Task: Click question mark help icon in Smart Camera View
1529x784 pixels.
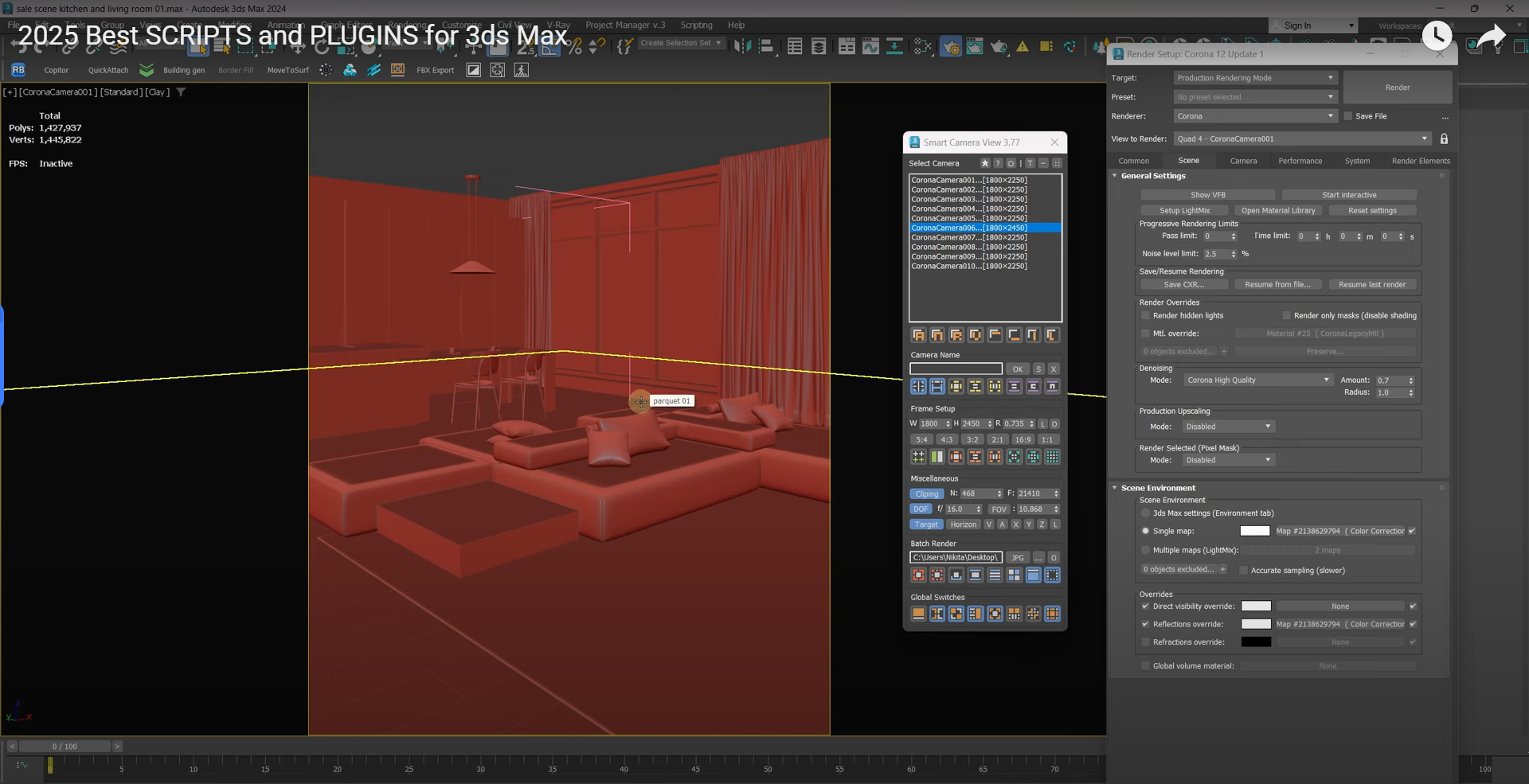Action: [x=998, y=163]
